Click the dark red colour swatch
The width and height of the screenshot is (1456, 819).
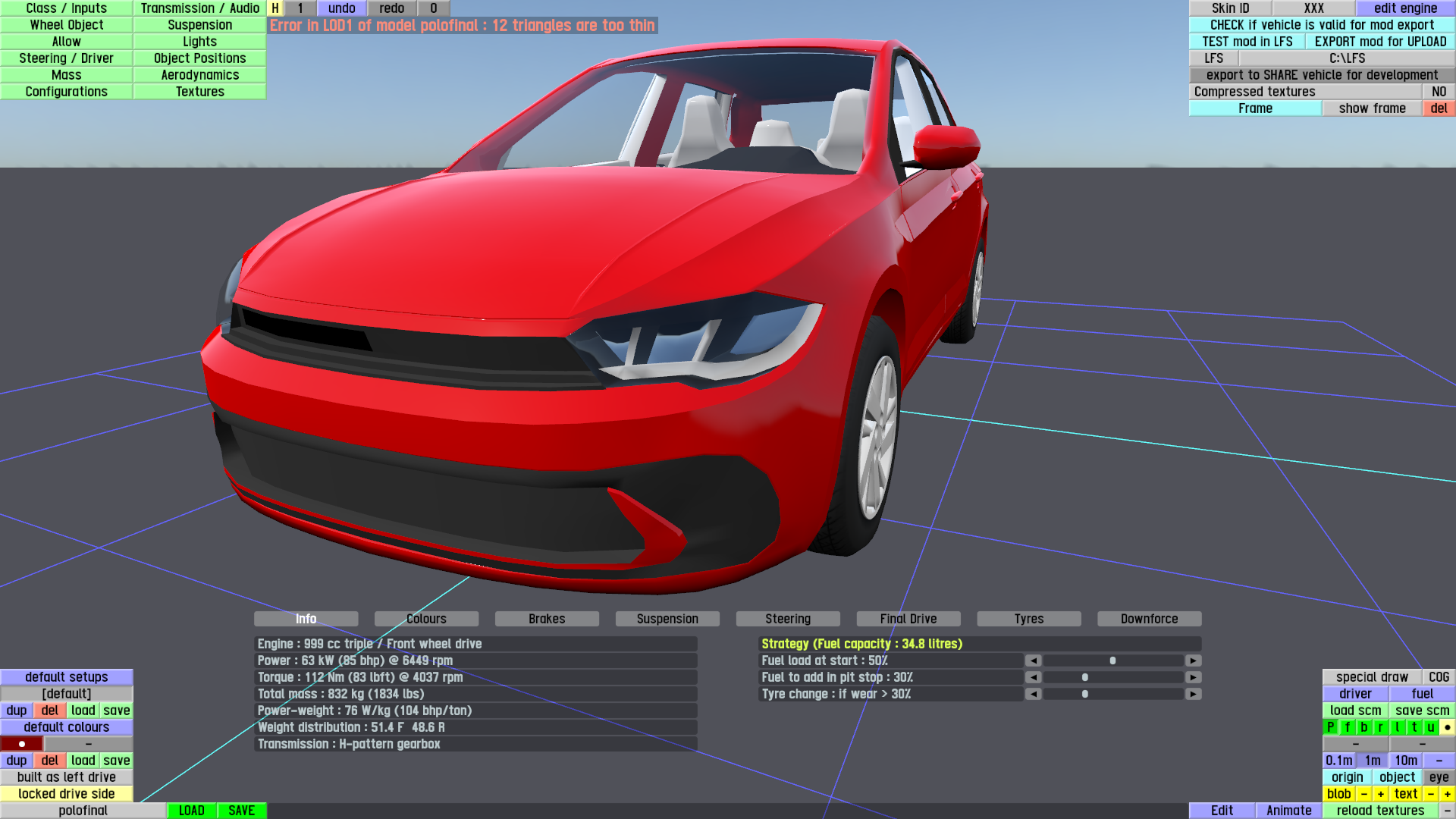(22, 744)
